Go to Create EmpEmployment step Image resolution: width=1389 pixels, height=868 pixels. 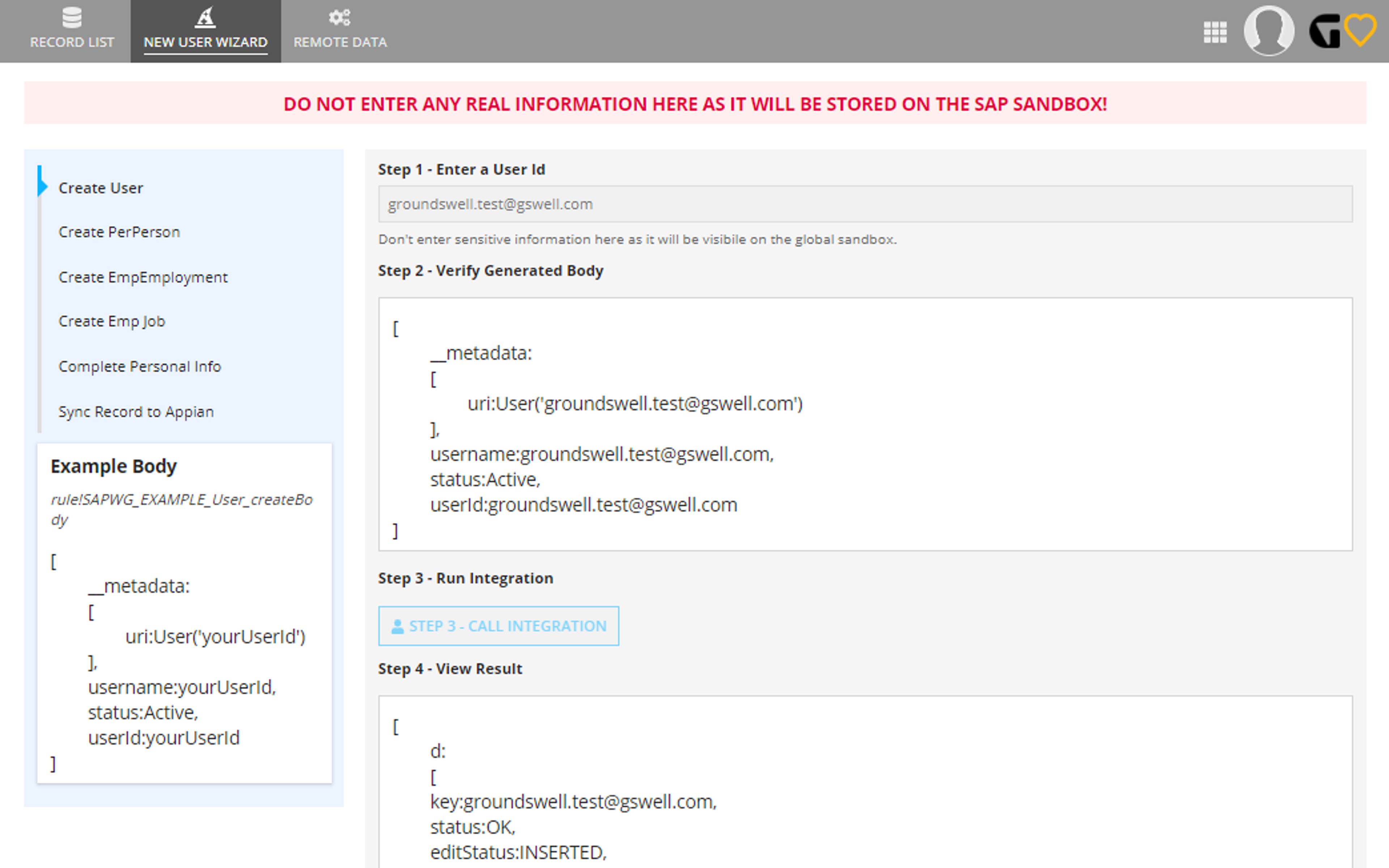(143, 277)
